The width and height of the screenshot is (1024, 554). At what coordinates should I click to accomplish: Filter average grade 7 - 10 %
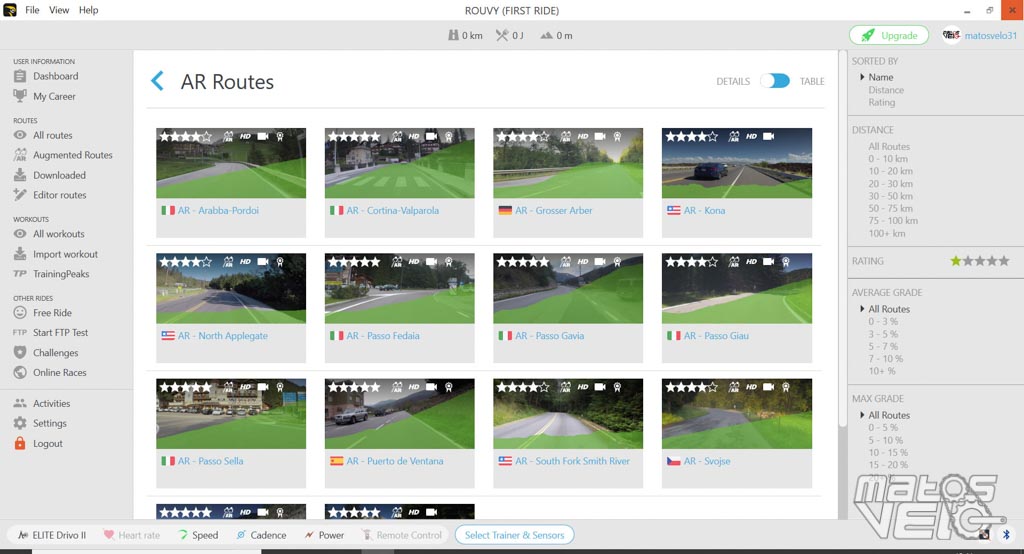click(x=885, y=359)
